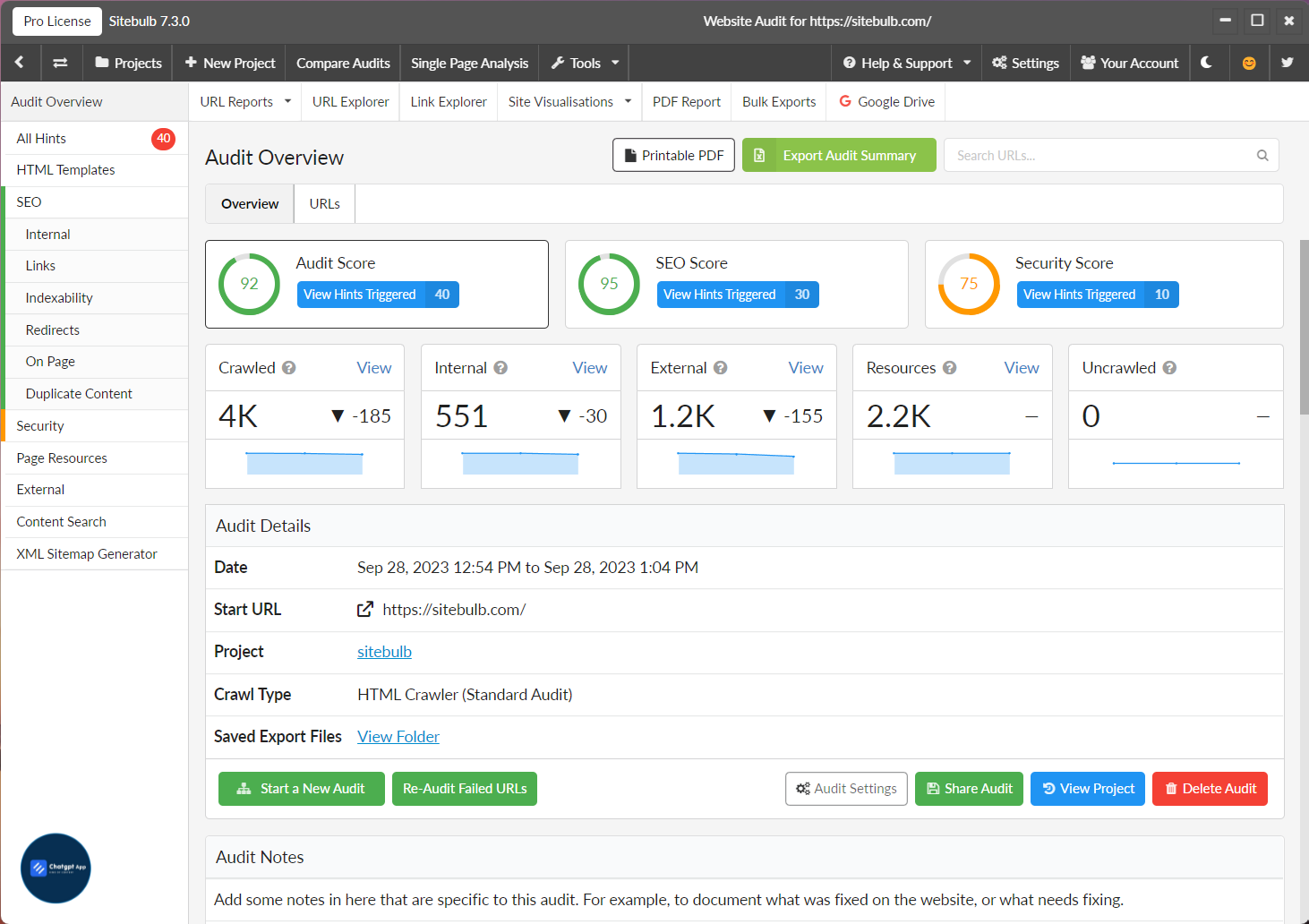Focus the Search URLs input field
Image resolution: width=1309 pixels, height=924 pixels.
[x=1111, y=155]
